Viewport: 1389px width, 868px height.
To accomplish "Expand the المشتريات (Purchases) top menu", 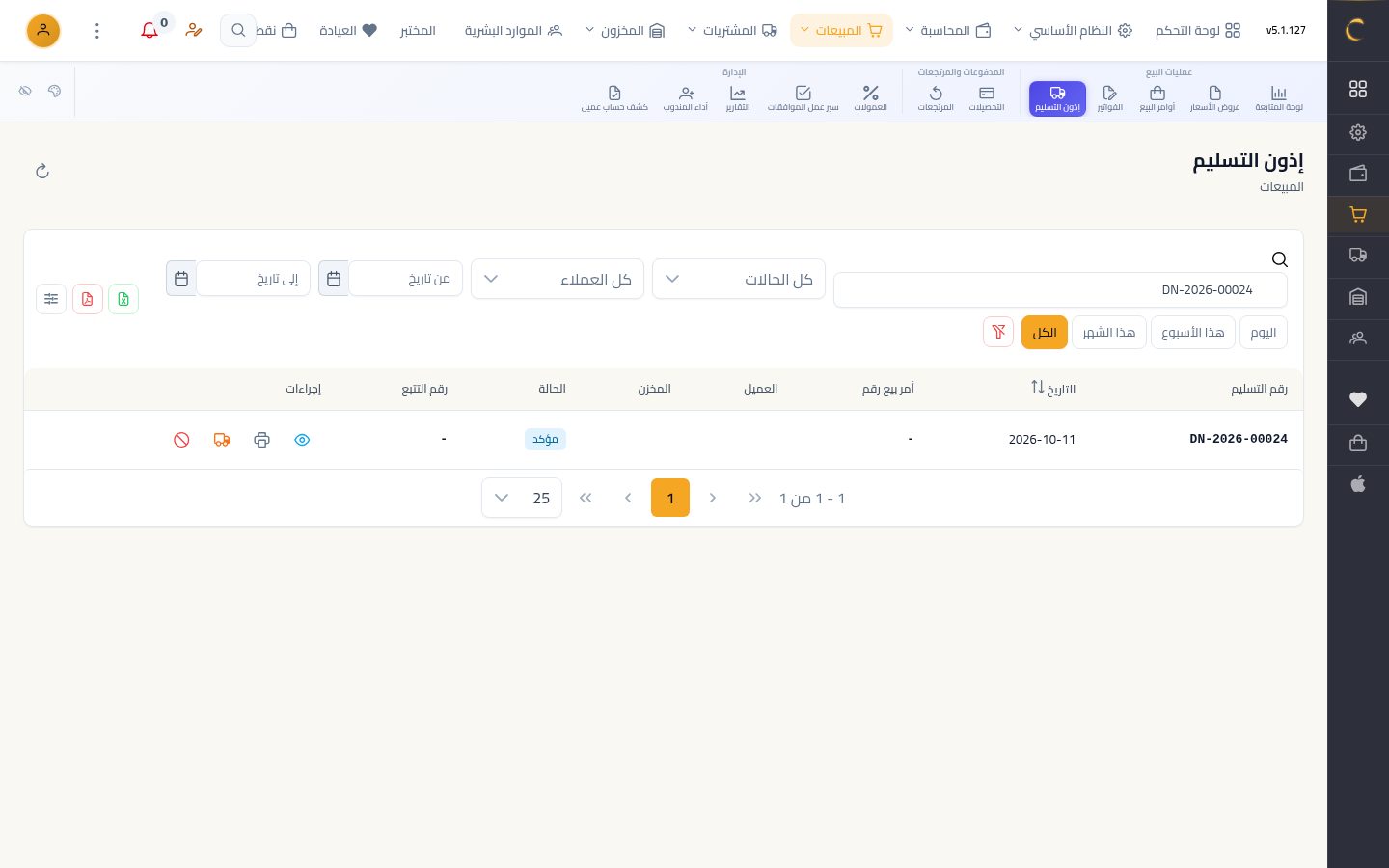I will pyautogui.click(x=732, y=31).
